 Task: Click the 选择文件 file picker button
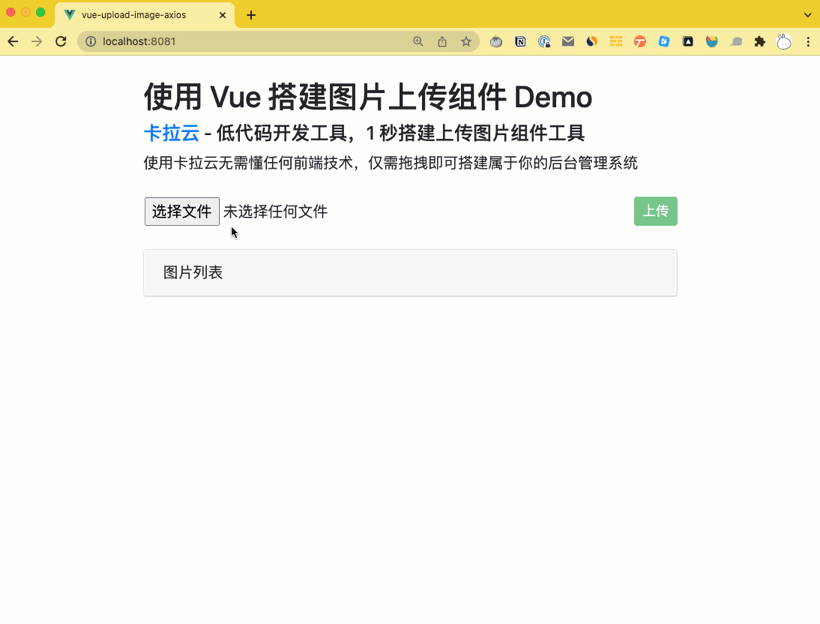tap(181, 211)
